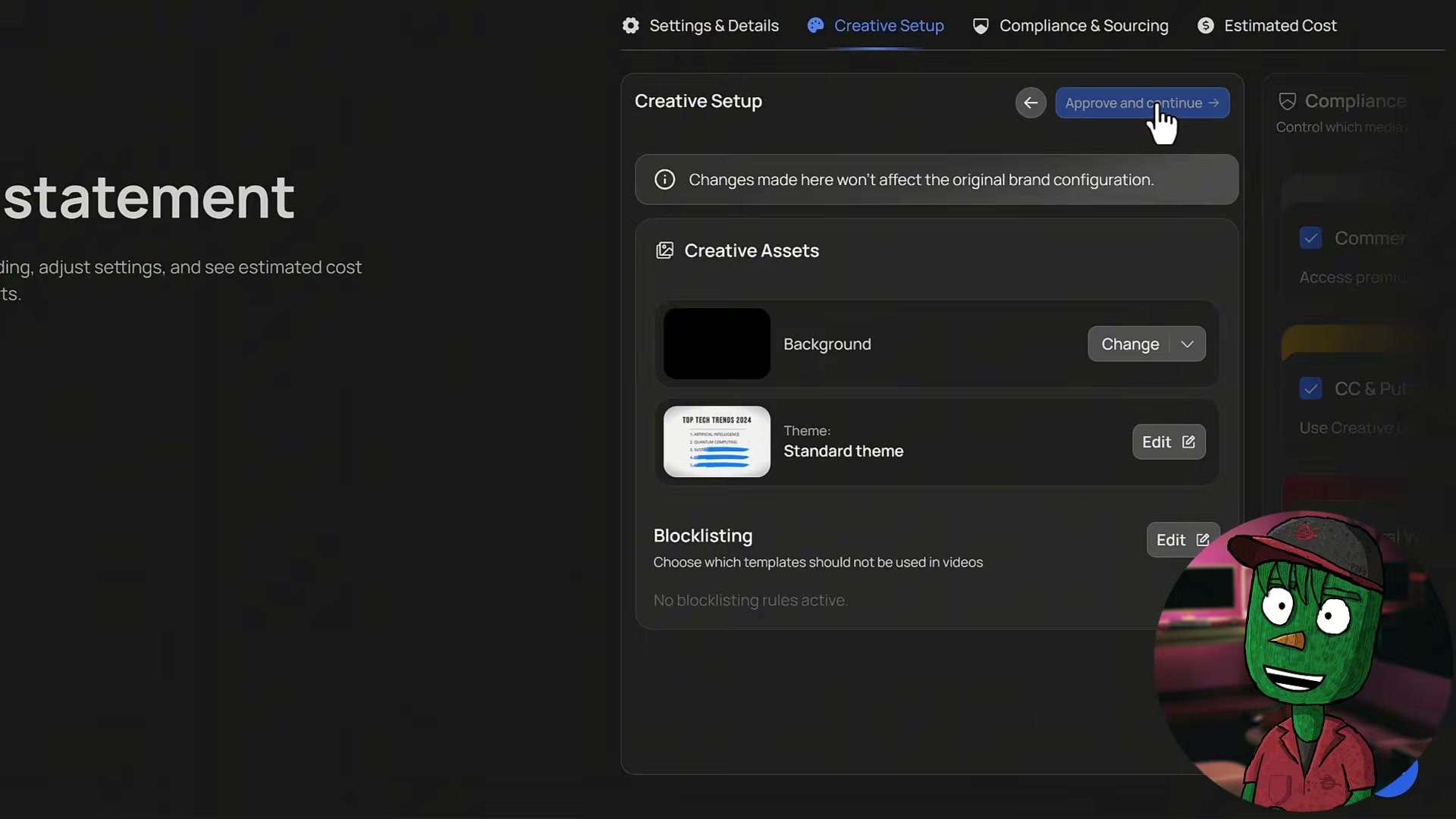The image size is (1456, 819).
Task: Toggle the Commercial checkbox in Compliance panel
Action: 1310,238
